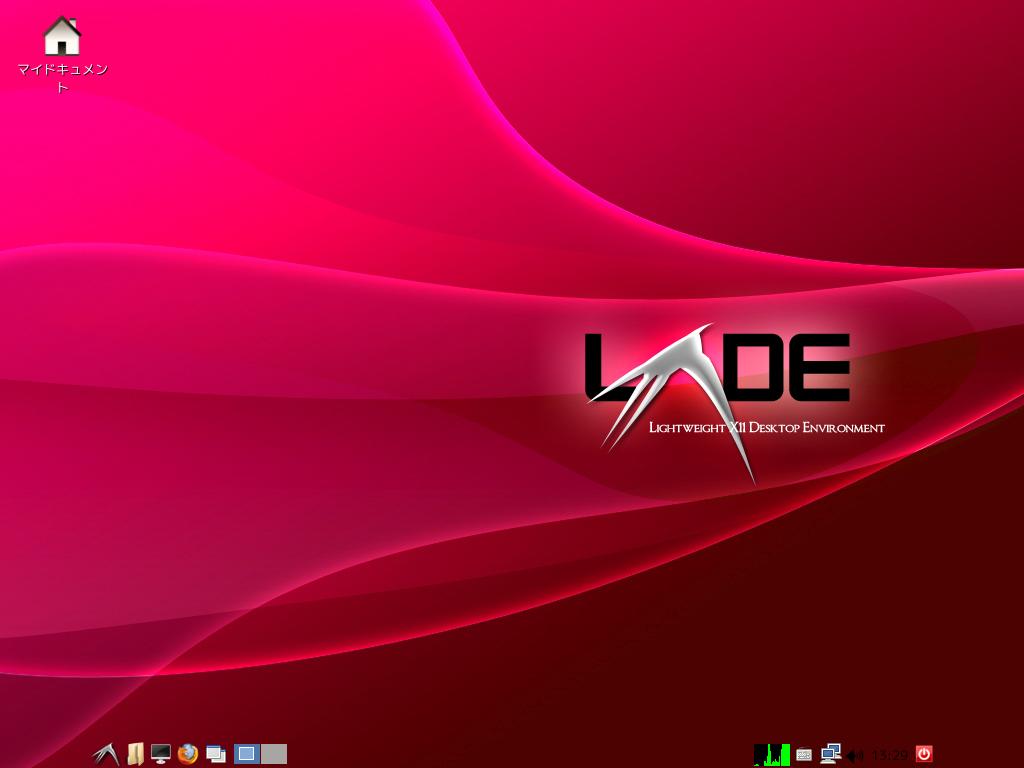
Task: Click the volume speaker icon
Action: click(x=855, y=754)
